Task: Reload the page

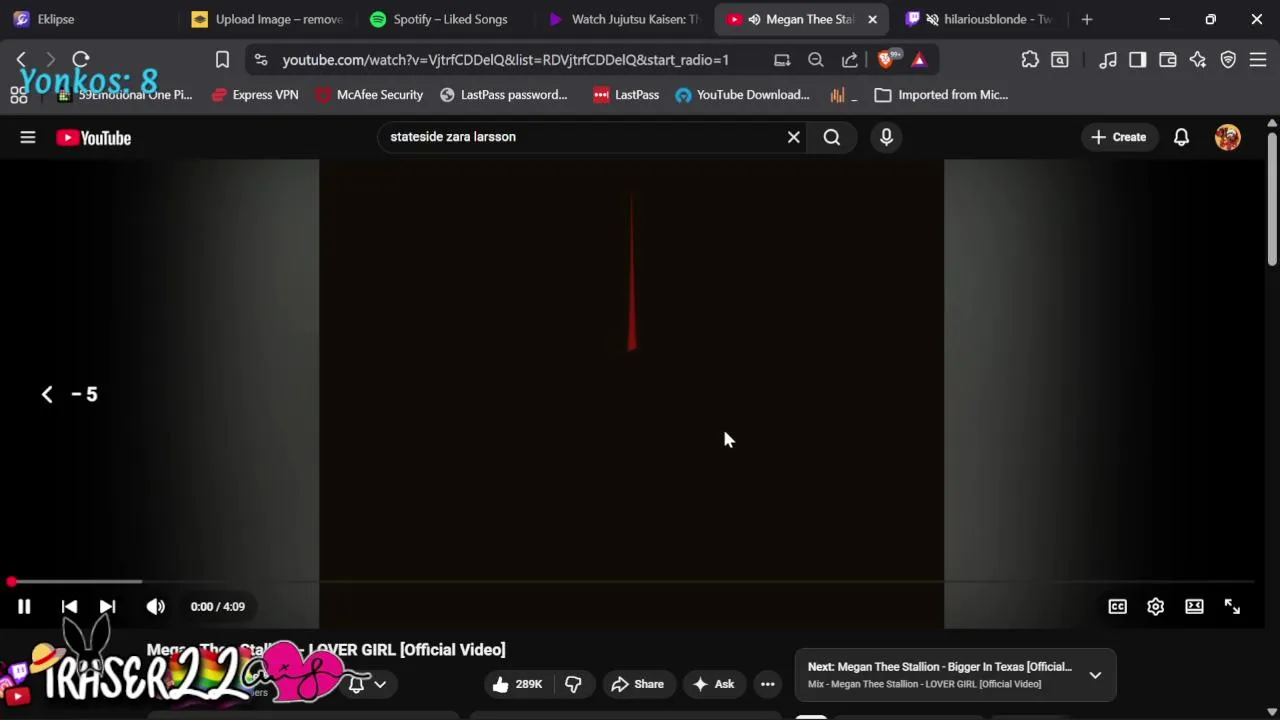Action: (81, 60)
